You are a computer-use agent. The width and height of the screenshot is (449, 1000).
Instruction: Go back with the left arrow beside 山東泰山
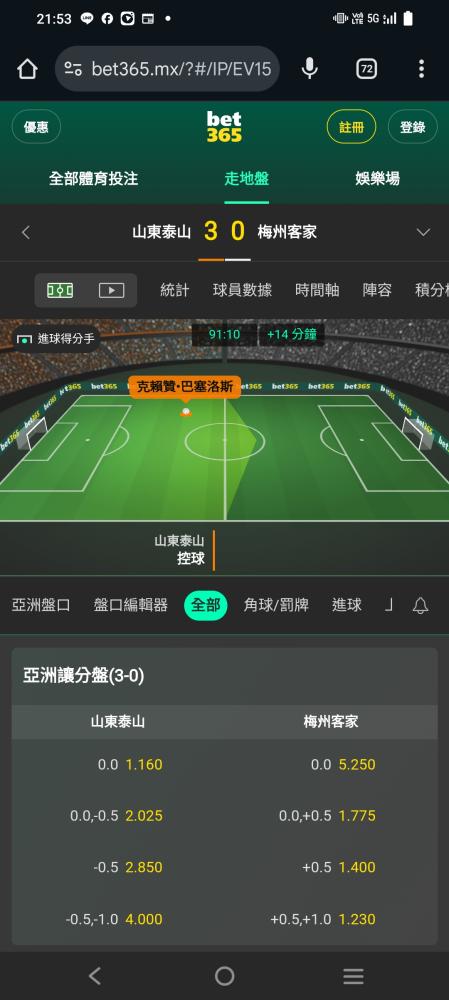(x=26, y=233)
